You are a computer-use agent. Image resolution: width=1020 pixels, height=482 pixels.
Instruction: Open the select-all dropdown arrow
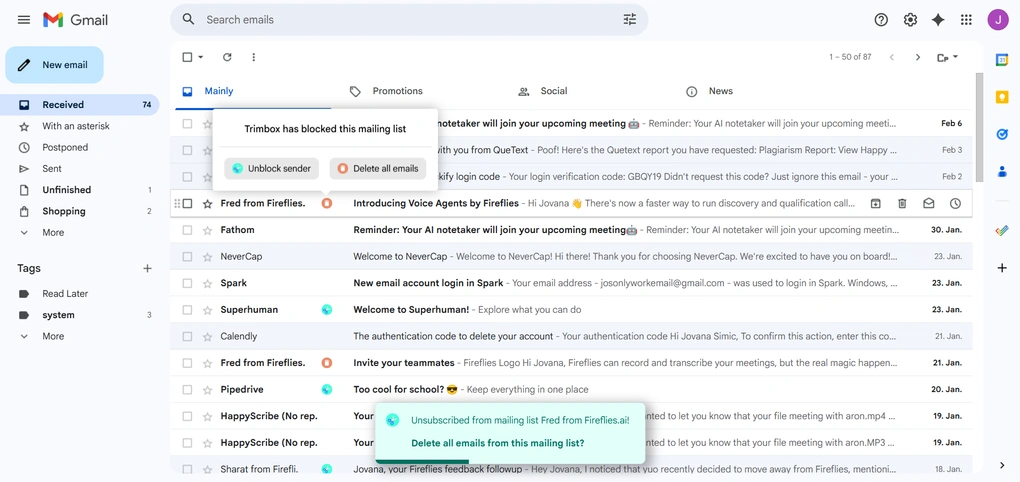pos(200,57)
